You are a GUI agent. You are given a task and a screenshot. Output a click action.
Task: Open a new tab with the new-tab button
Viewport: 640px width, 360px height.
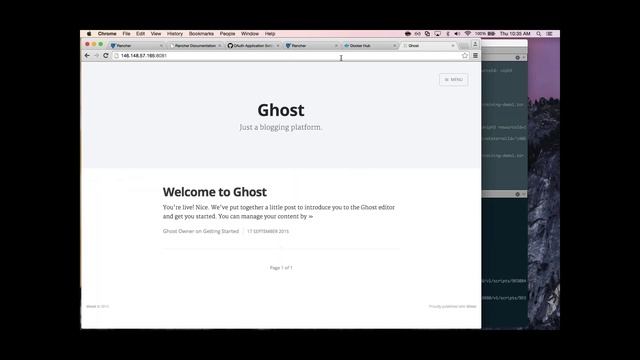[463, 46]
